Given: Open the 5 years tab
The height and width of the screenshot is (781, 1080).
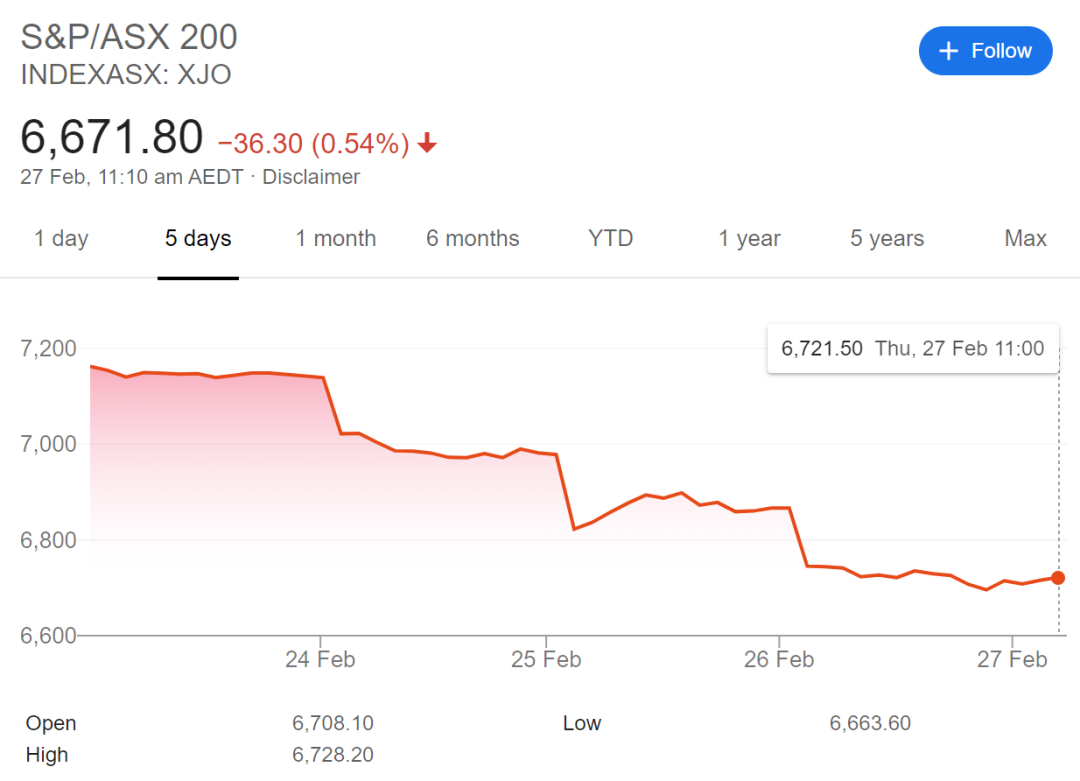Looking at the screenshot, I should 887,238.
